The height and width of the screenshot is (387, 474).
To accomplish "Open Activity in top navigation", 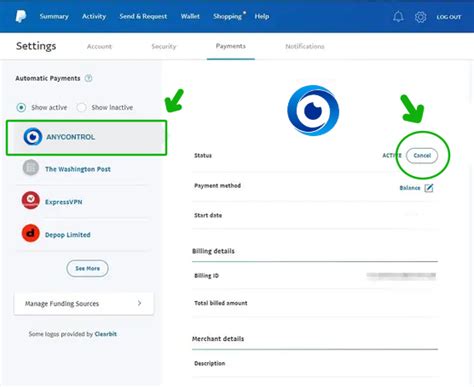I will 94,16.
